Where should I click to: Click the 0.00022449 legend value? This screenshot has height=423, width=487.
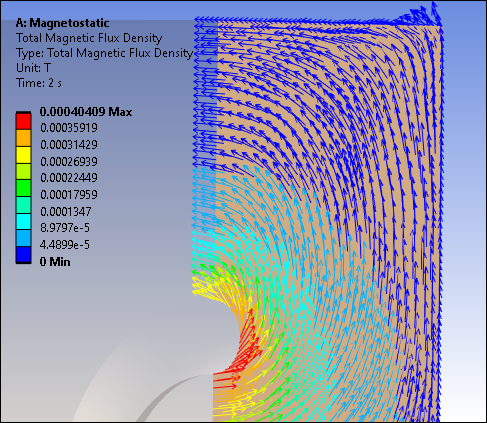69,178
